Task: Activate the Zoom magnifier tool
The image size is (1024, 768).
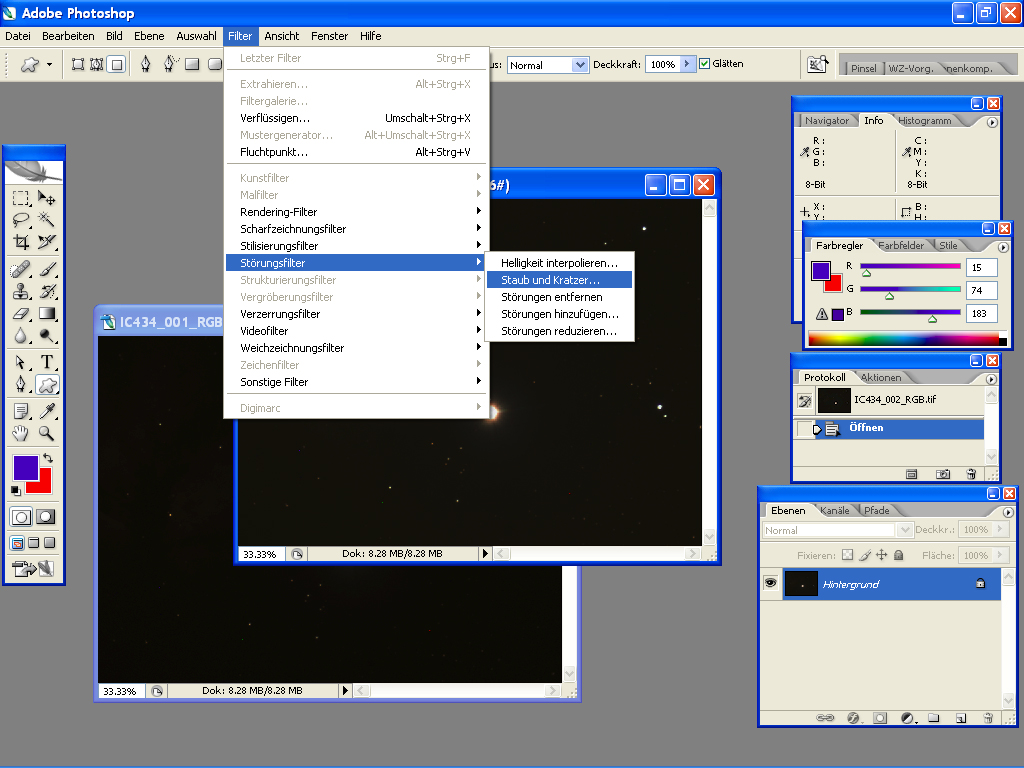Action: pos(46,433)
